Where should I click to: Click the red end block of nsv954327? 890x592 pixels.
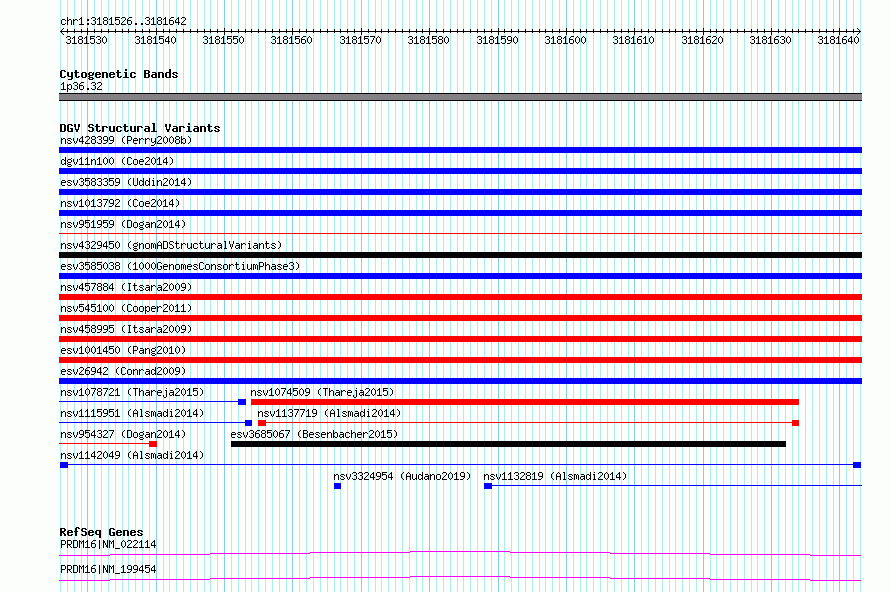point(153,444)
